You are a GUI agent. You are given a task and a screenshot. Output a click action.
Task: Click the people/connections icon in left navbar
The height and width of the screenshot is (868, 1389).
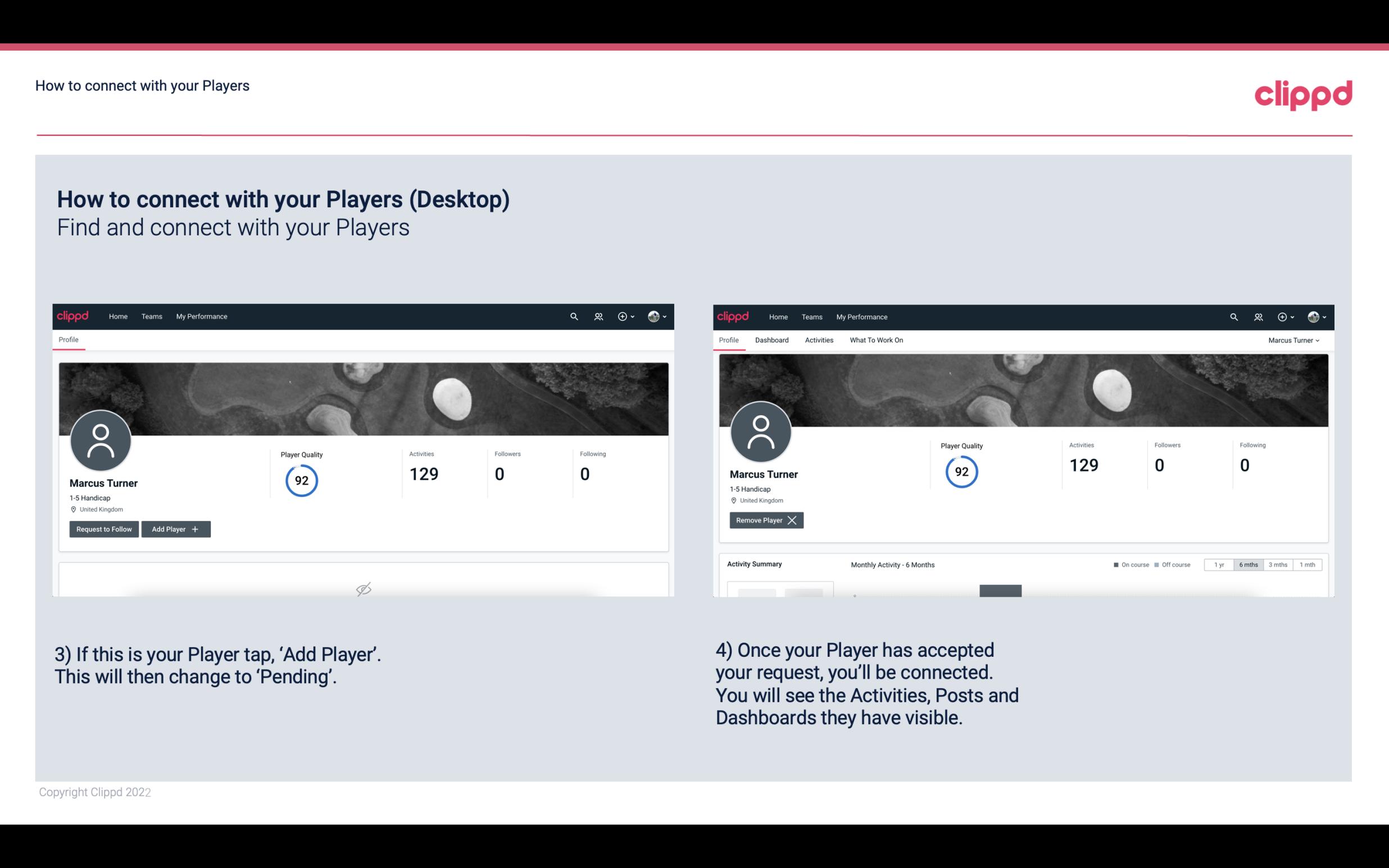pos(598,316)
